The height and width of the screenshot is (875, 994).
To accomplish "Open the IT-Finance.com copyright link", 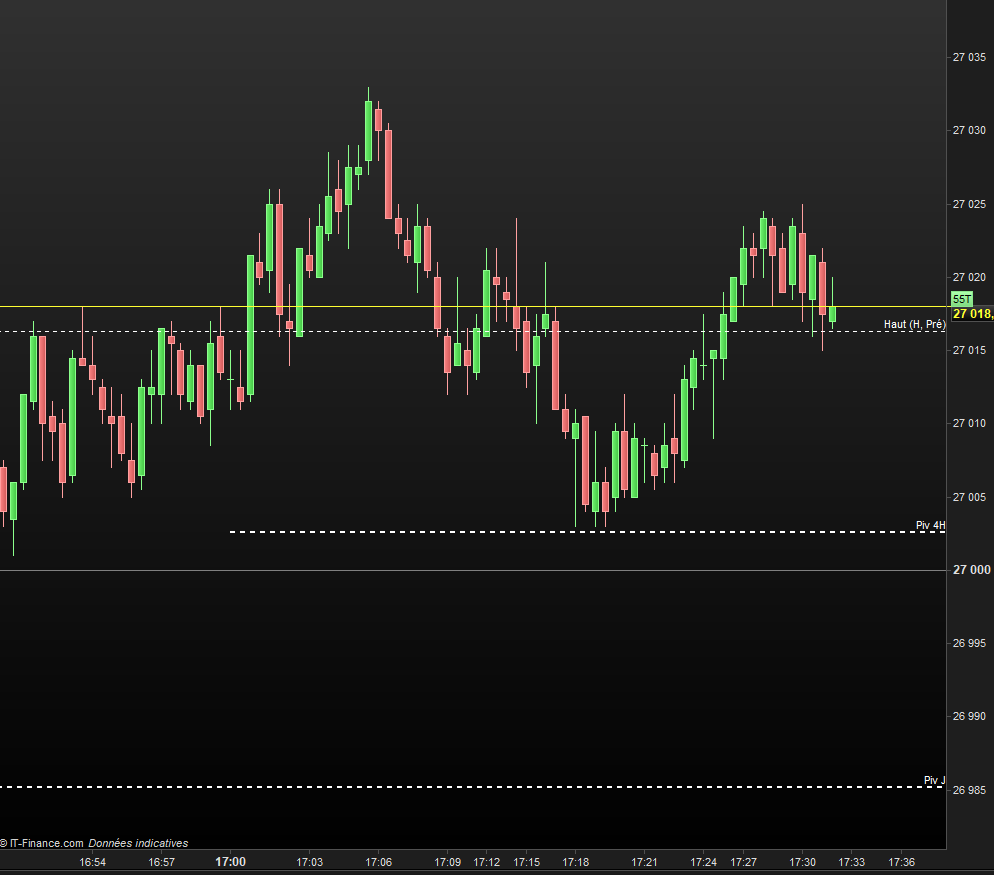I will coord(42,843).
